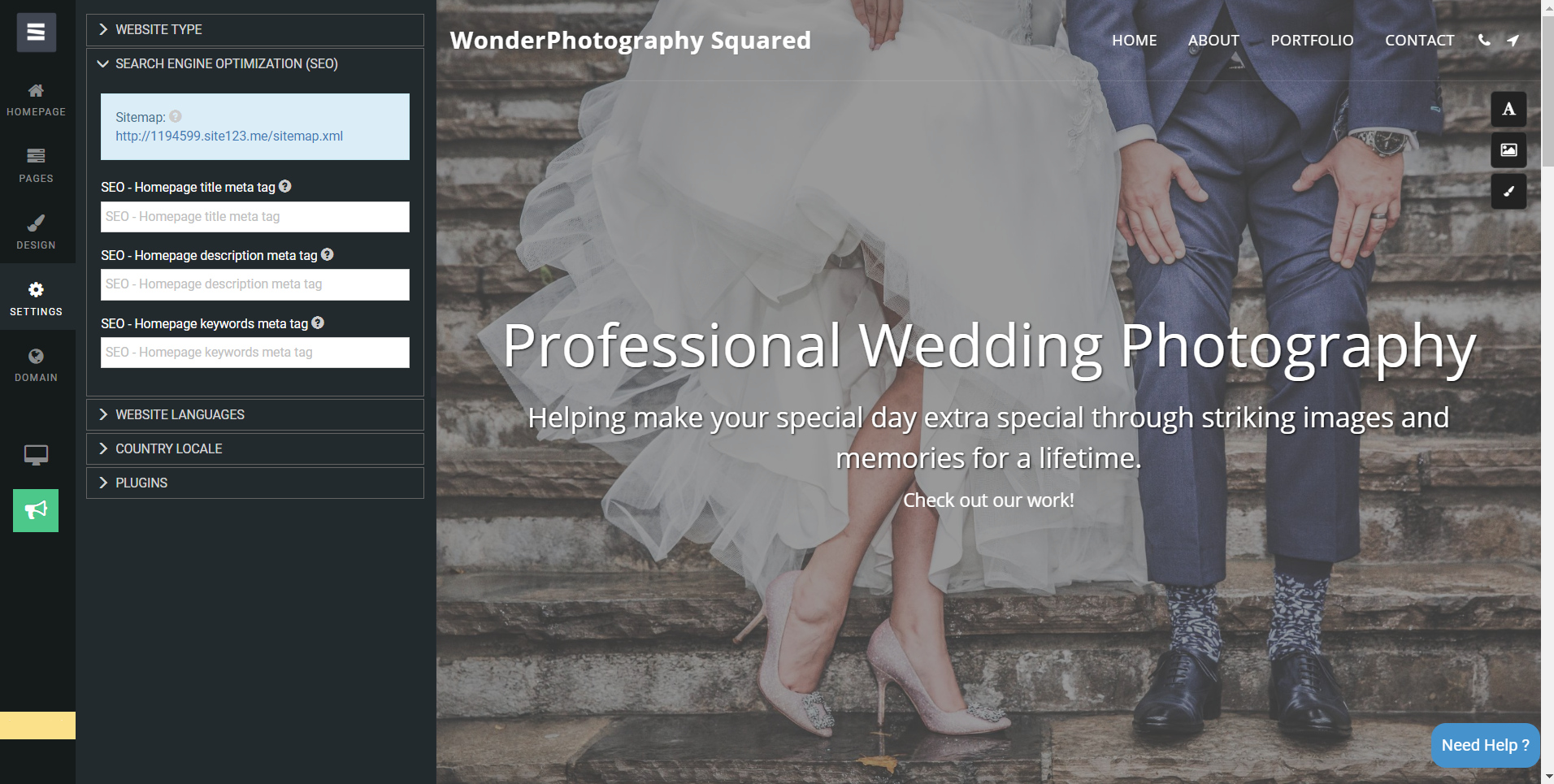Screen dimensions: 1554x784
Task: Expand the Website Languages section
Action: 255,414
